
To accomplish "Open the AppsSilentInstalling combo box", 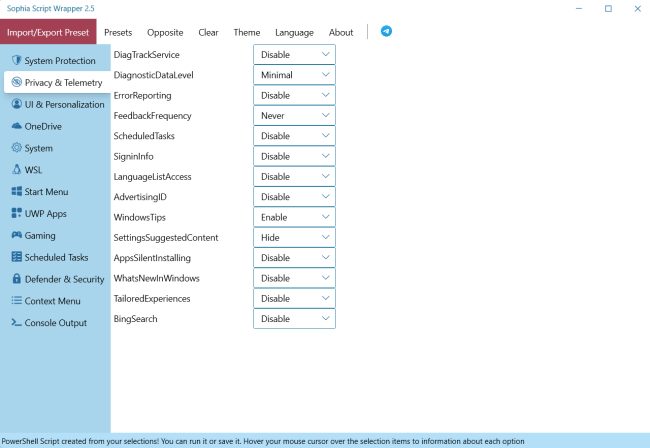I will [x=294, y=258].
